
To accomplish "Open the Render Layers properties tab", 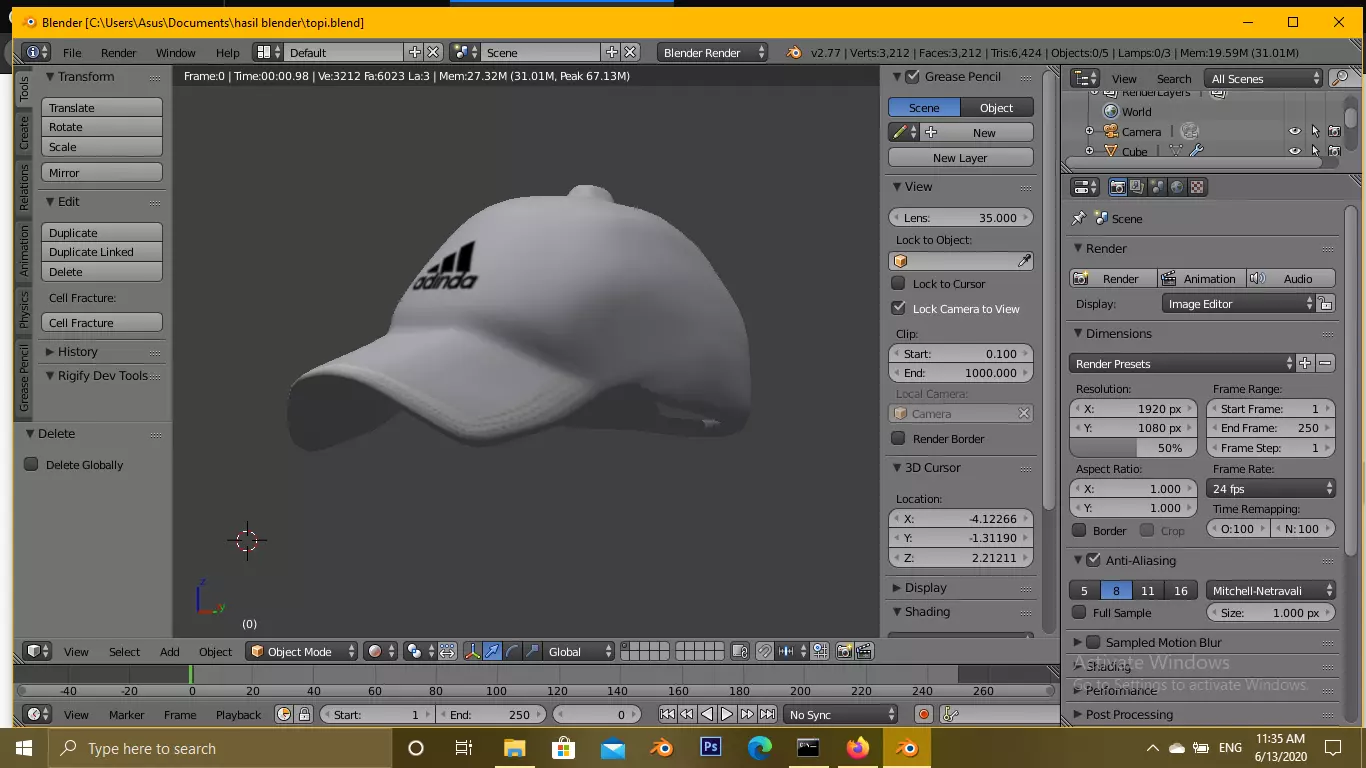I will coord(1138,187).
